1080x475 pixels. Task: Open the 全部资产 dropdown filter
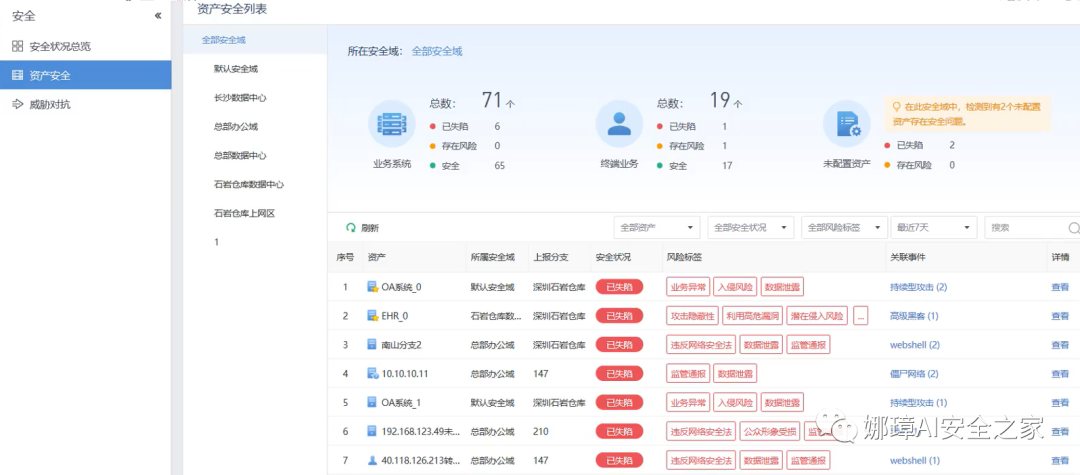point(656,228)
